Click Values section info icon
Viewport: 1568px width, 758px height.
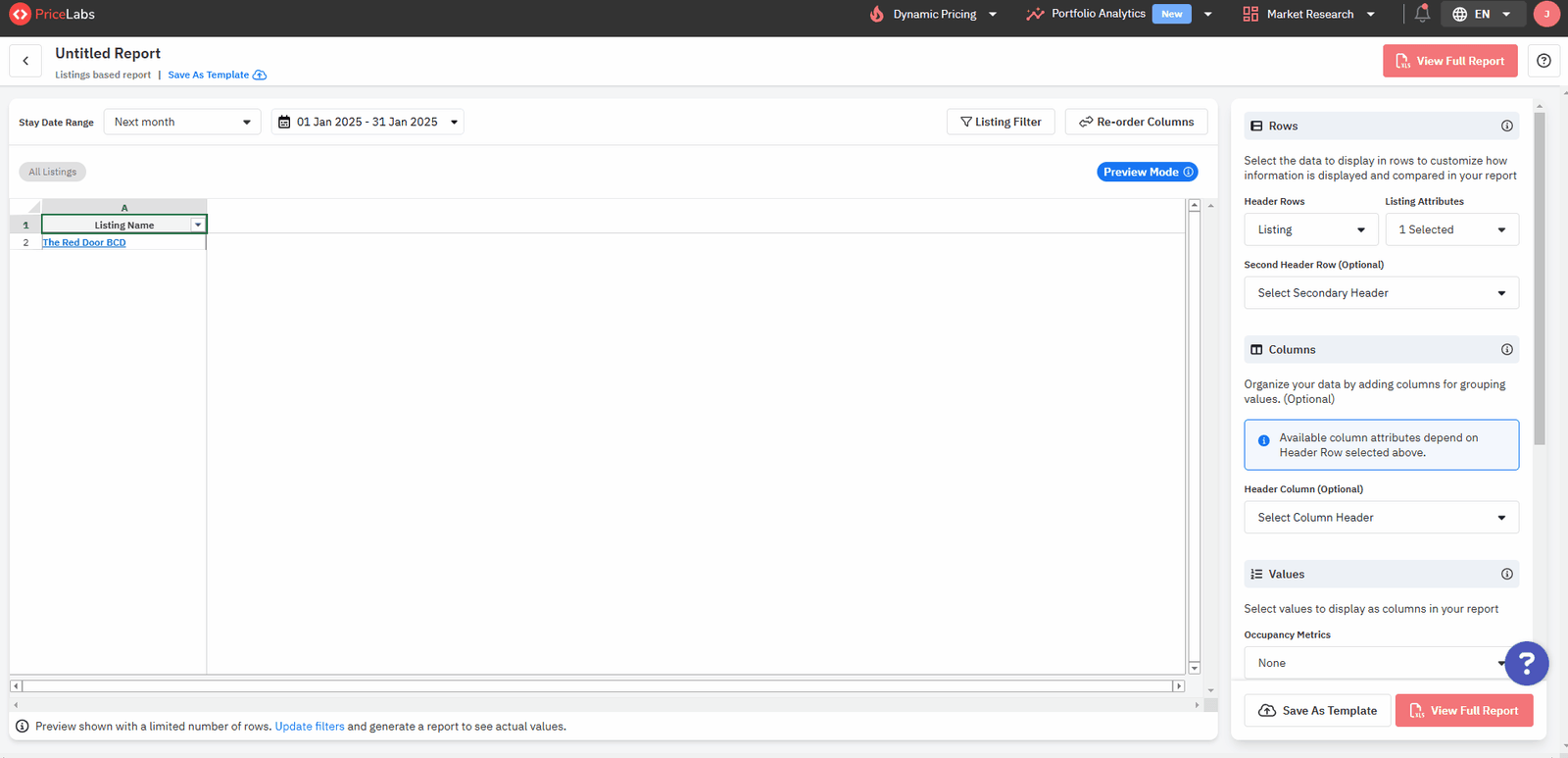pyautogui.click(x=1507, y=575)
